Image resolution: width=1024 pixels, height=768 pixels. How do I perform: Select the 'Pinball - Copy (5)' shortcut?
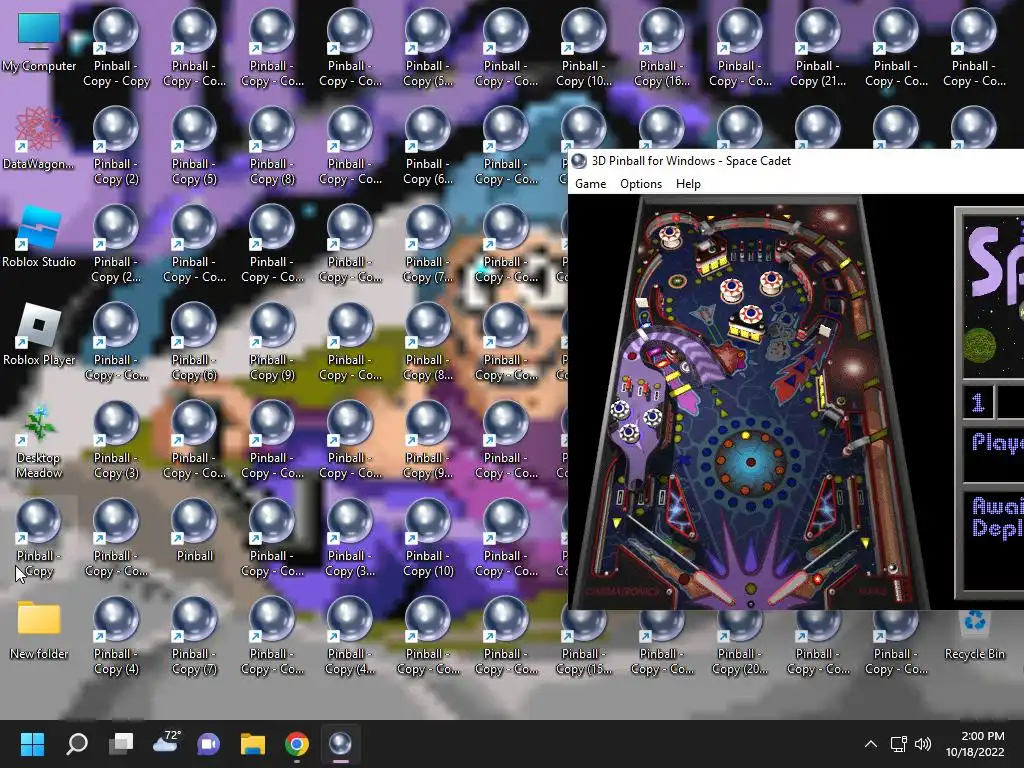195,146
